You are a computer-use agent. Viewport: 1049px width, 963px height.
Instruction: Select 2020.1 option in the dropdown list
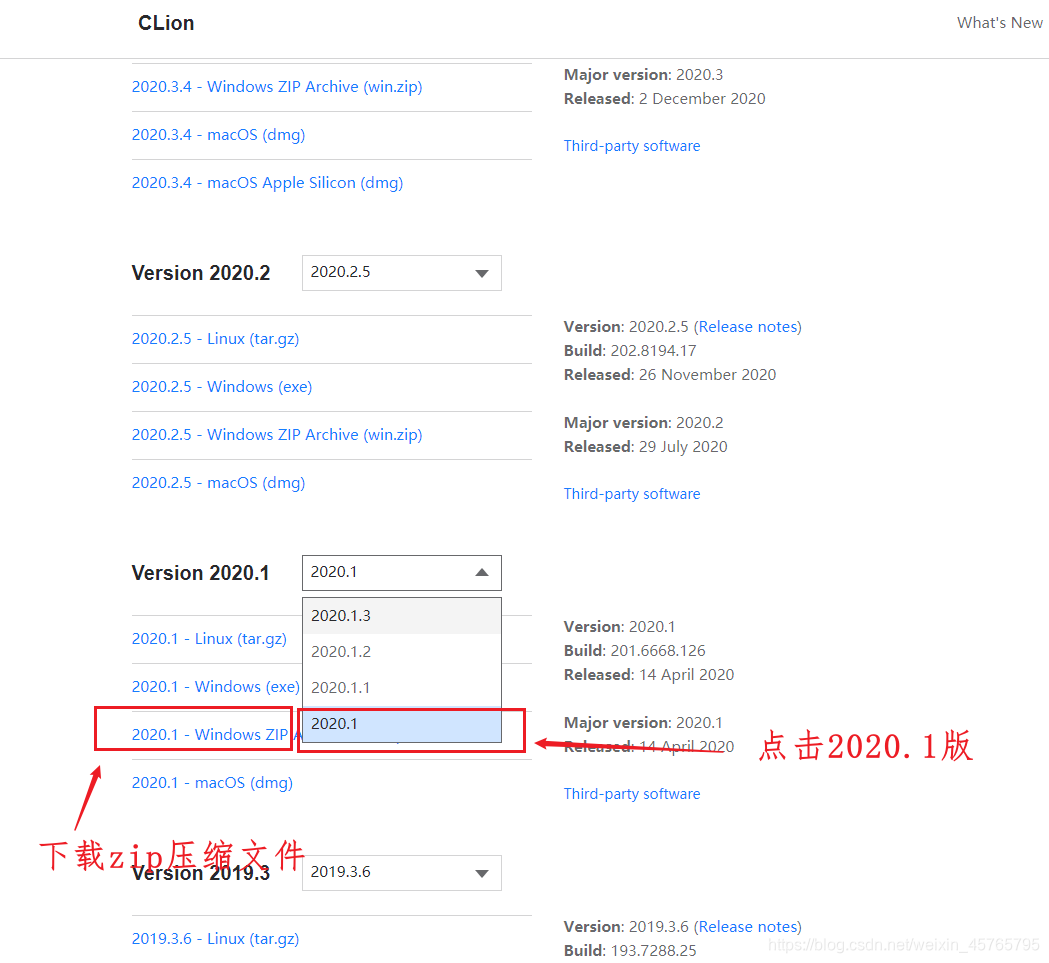(401, 724)
